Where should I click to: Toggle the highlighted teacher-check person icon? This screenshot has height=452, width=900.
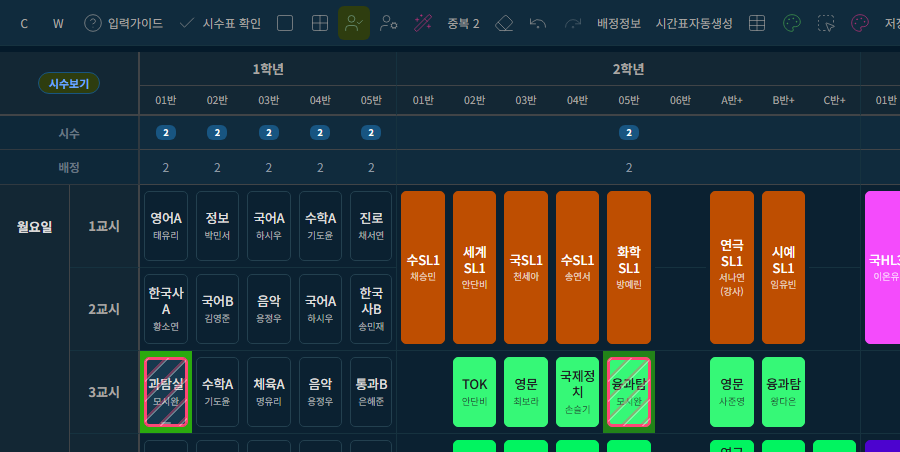tap(354, 23)
